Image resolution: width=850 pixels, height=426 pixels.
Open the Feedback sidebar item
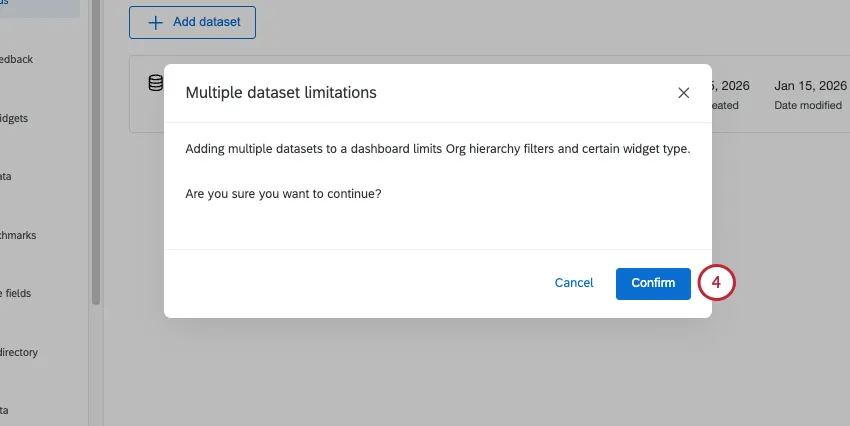click(18, 59)
